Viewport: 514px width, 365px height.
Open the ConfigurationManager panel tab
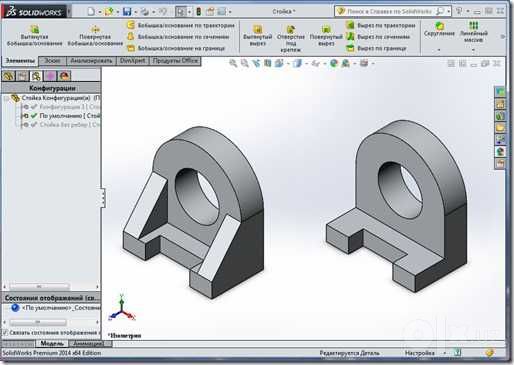tap(36, 76)
